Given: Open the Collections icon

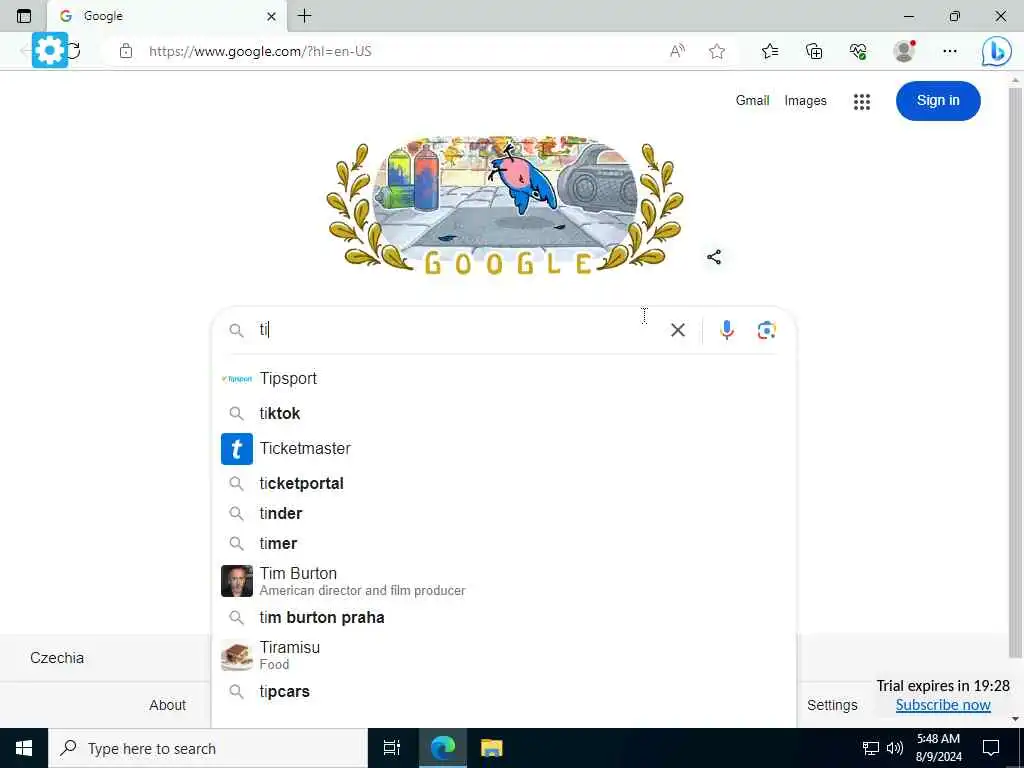Looking at the screenshot, I should coord(814,51).
